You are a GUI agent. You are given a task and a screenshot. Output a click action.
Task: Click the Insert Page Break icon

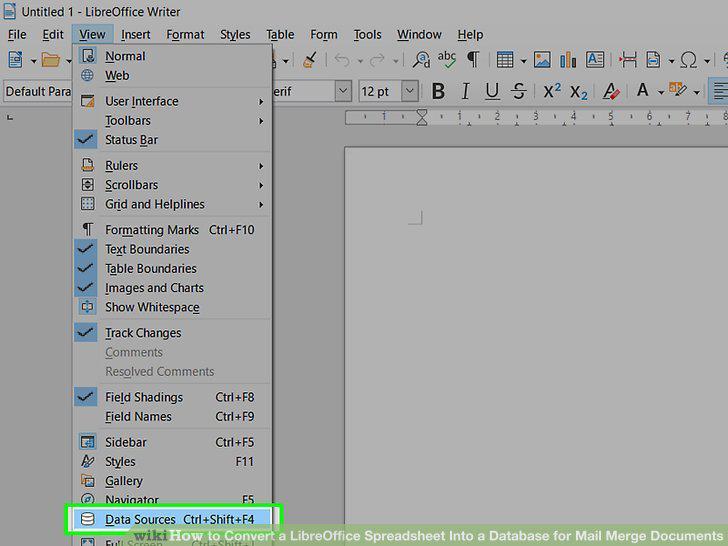(628, 60)
